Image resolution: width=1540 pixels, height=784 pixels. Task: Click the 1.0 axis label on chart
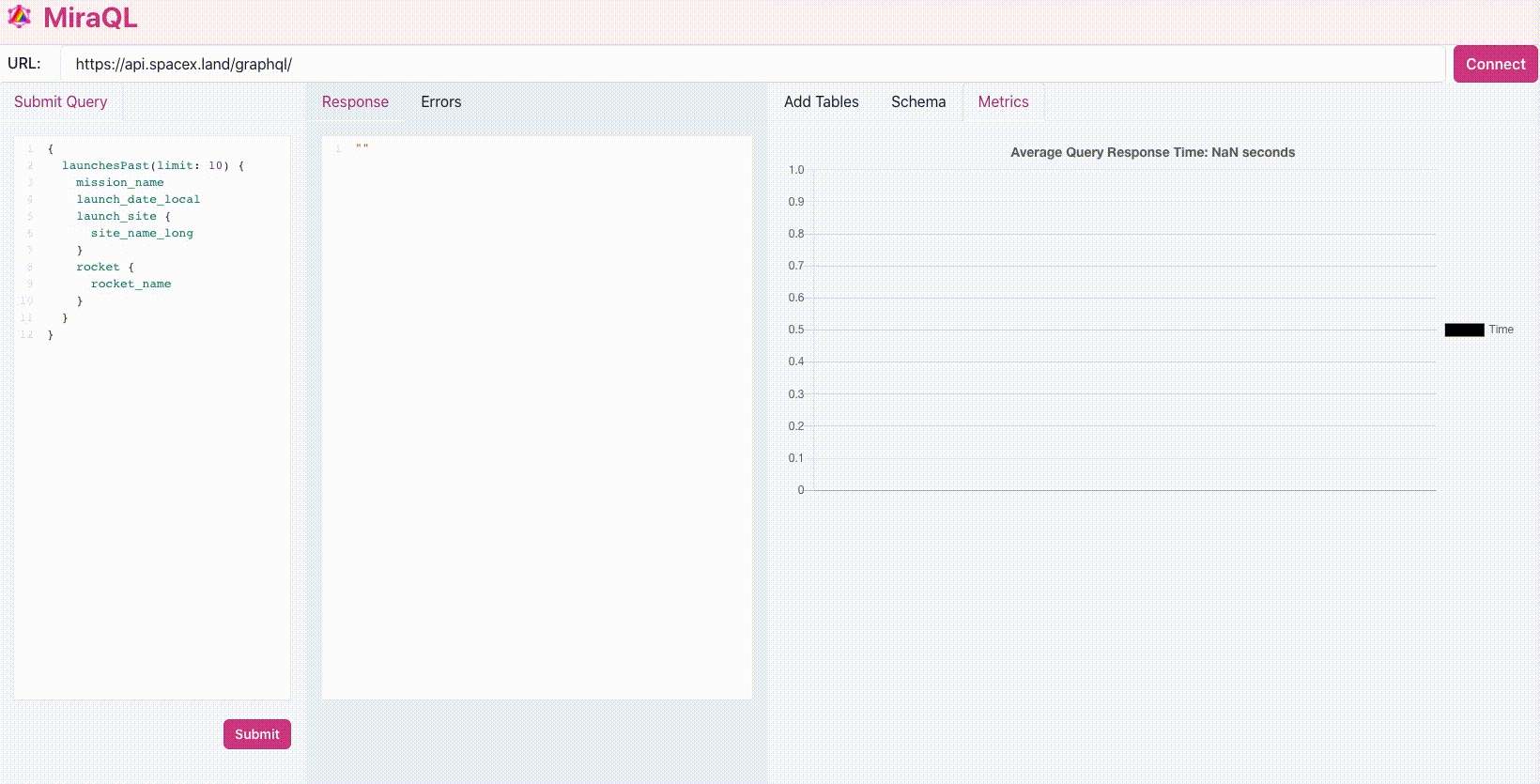pyautogui.click(x=796, y=170)
